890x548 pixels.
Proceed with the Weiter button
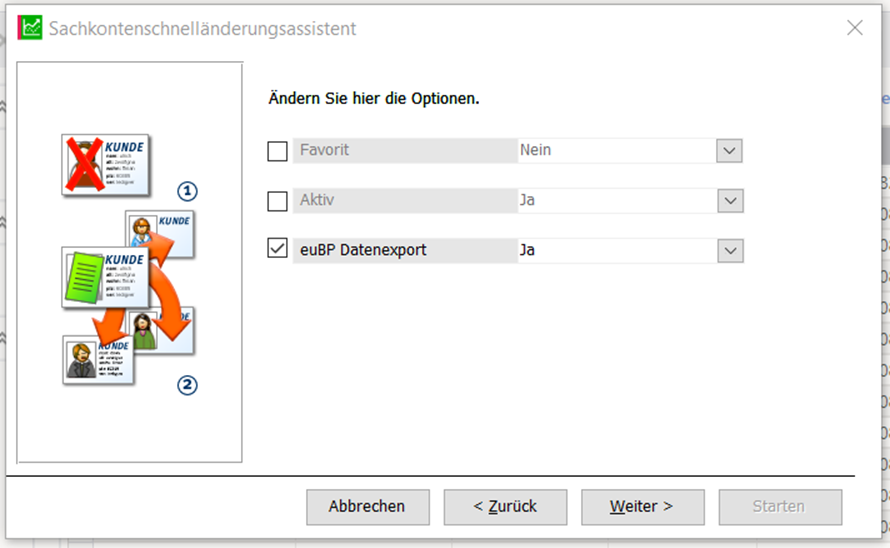[x=642, y=507]
